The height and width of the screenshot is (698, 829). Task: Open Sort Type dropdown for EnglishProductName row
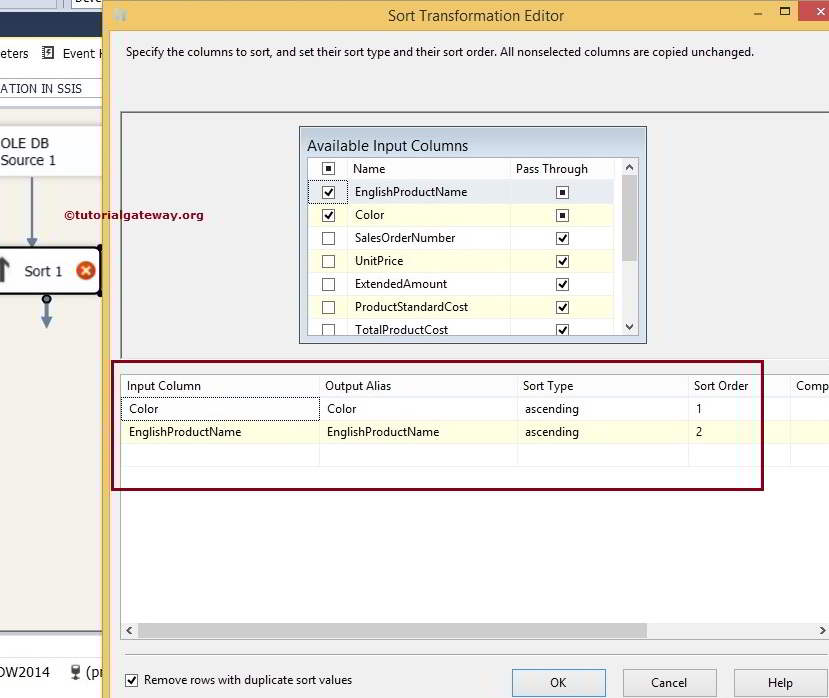tap(600, 431)
